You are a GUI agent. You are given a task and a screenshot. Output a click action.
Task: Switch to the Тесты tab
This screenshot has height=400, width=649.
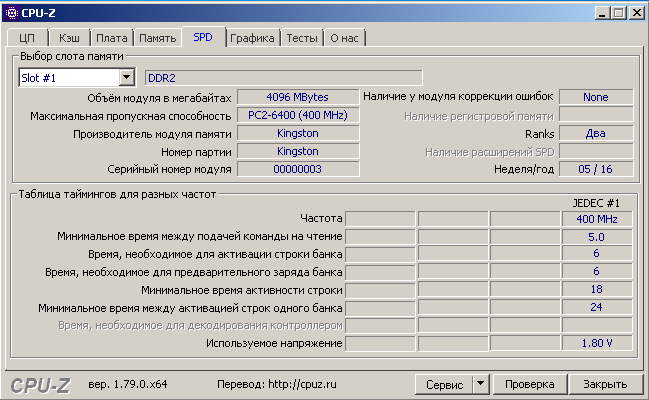[x=302, y=38]
